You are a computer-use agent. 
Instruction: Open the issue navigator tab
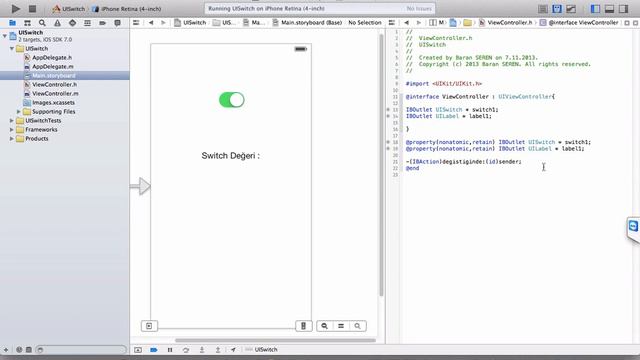coord(57,23)
